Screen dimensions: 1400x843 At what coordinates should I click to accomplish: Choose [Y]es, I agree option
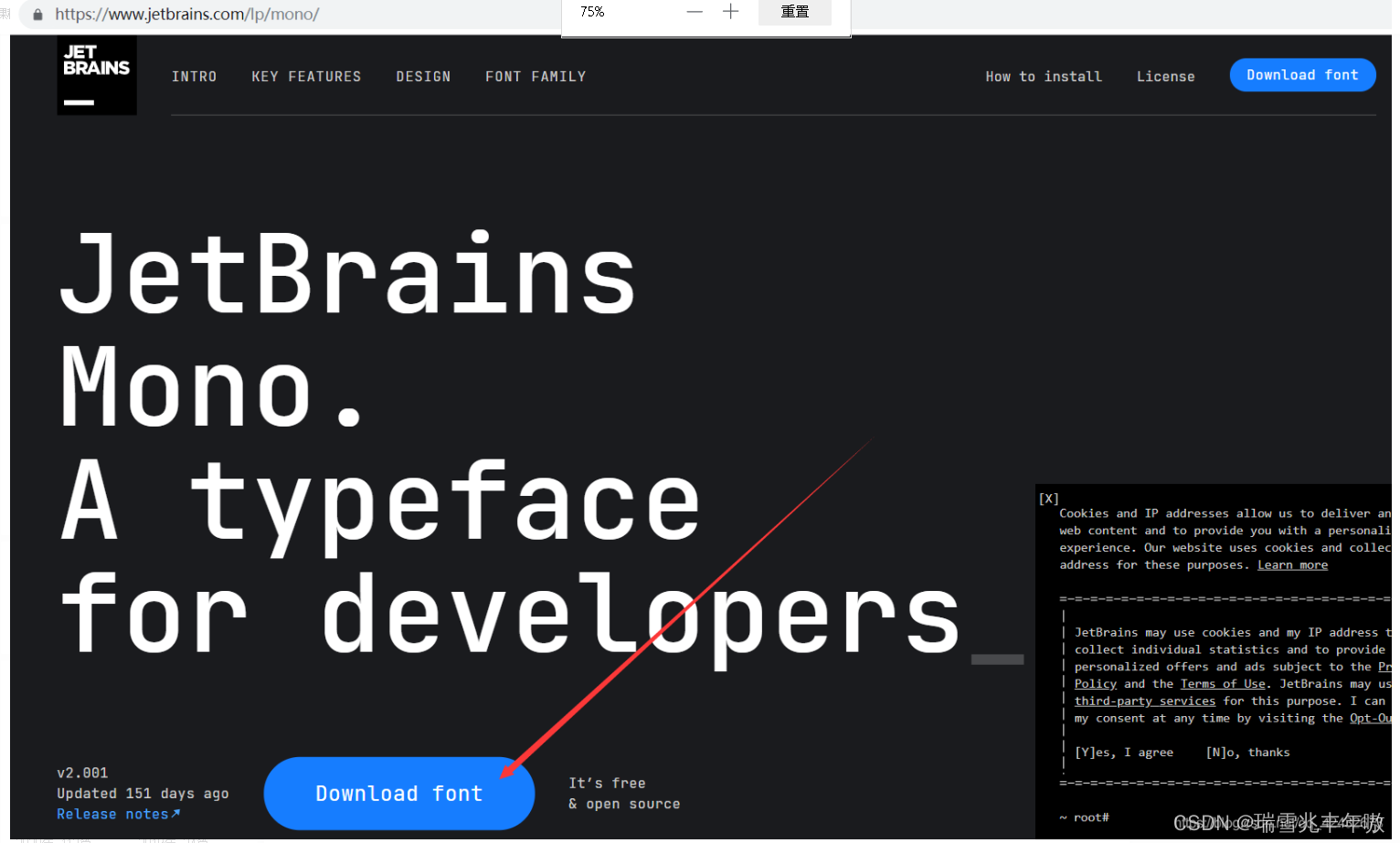1124,753
